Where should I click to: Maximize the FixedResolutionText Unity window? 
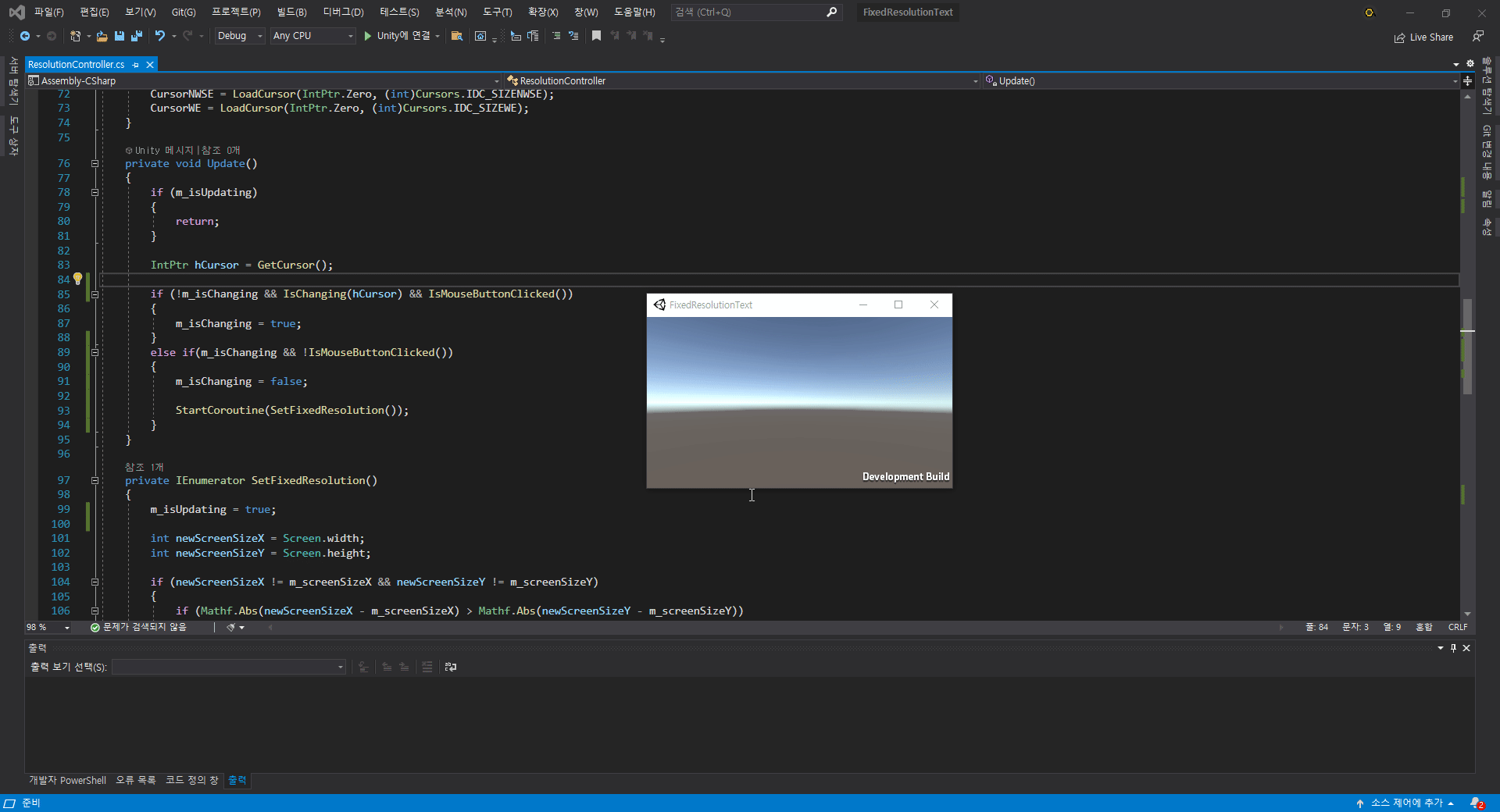[898, 304]
